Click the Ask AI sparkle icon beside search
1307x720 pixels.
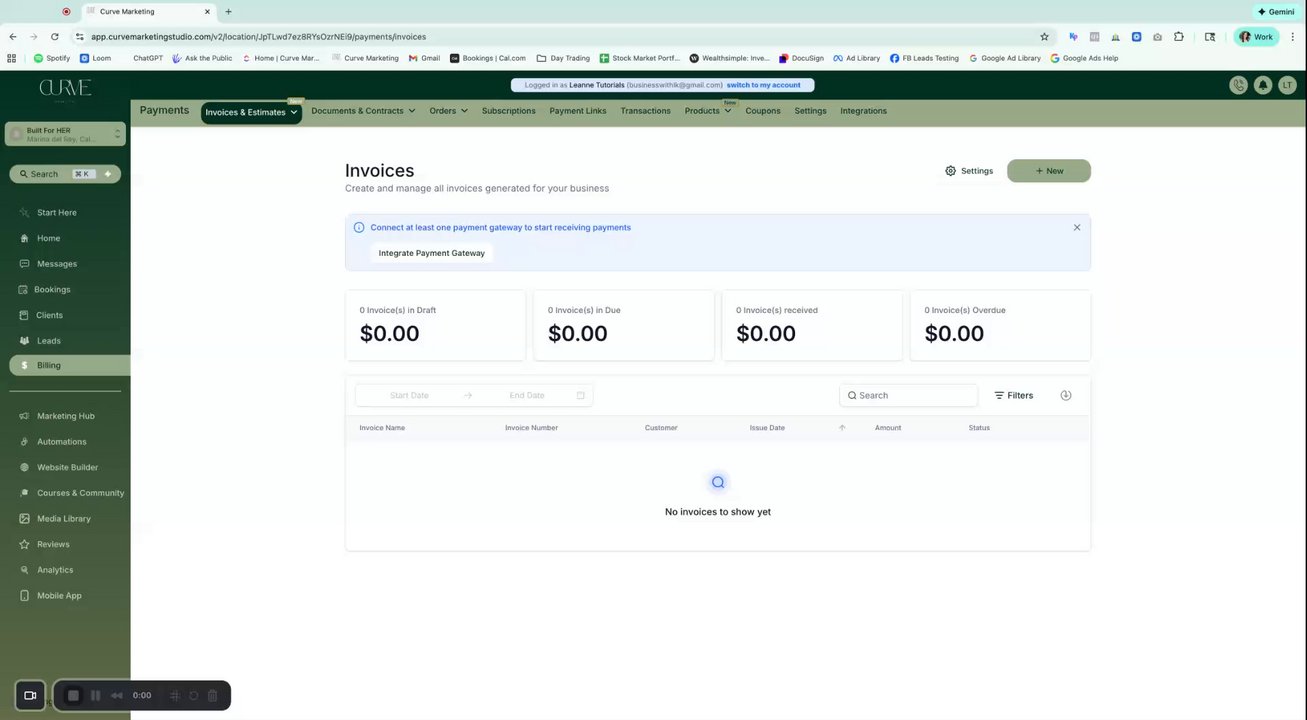tap(108, 174)
